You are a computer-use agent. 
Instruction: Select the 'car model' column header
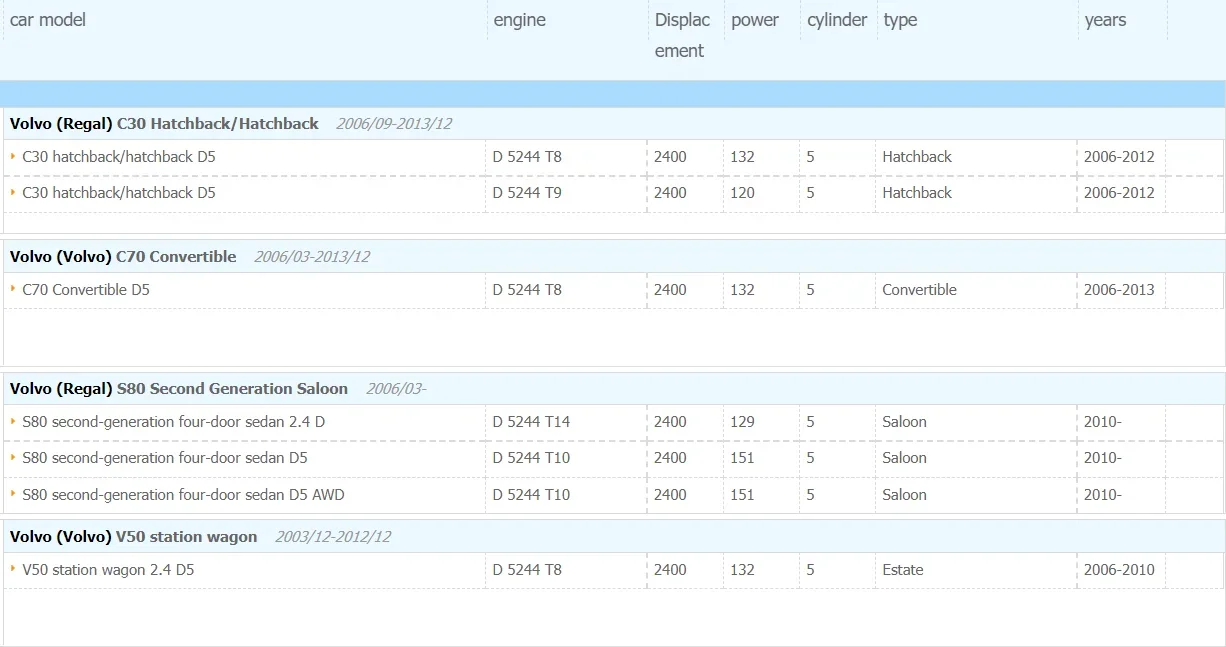pos(48,20)
